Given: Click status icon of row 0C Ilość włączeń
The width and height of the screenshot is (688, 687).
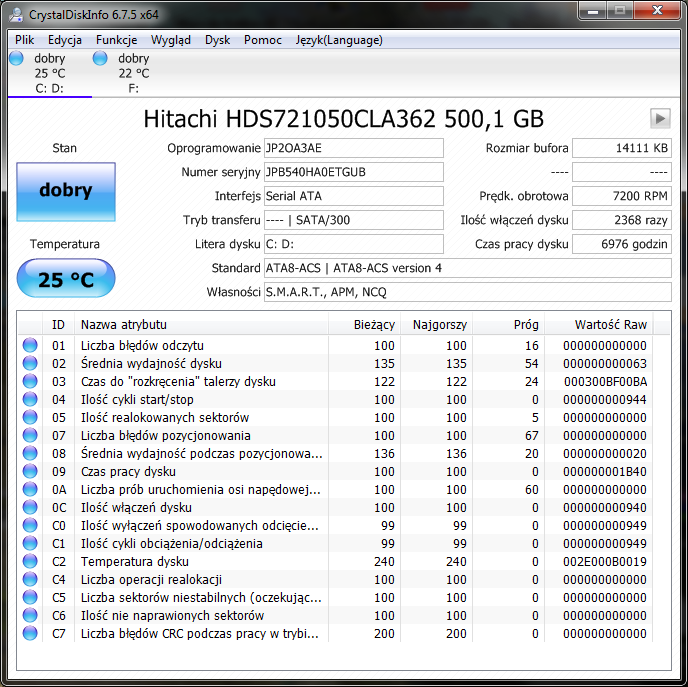Looking at the screenshot, I should [30, 507].
